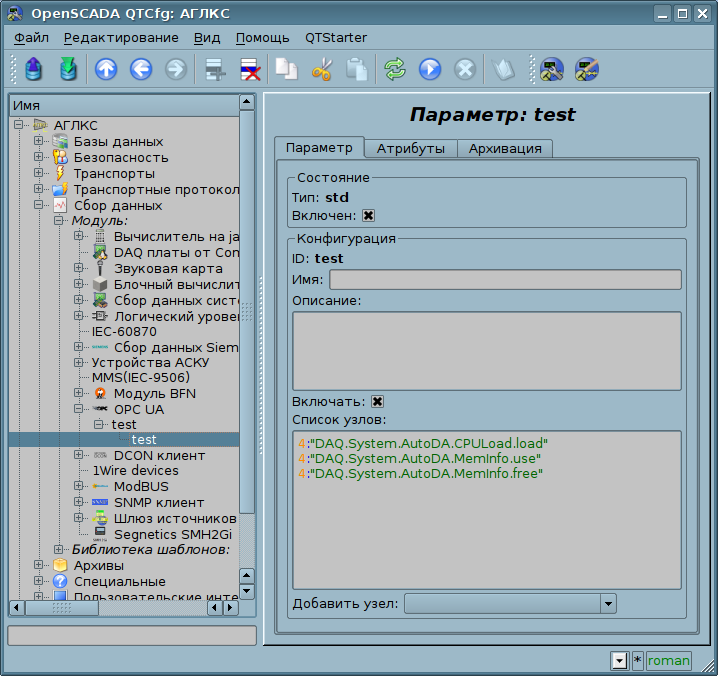Click the Save to database toolbar icon
Viewport: 718px width, 676px height.
point(68,69)
